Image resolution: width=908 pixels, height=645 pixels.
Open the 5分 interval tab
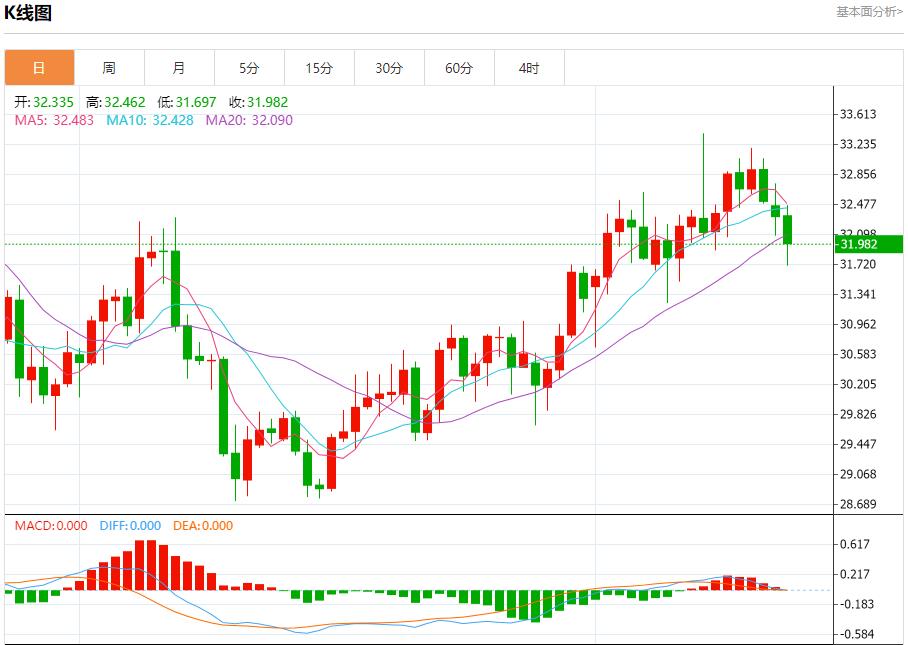249,68
